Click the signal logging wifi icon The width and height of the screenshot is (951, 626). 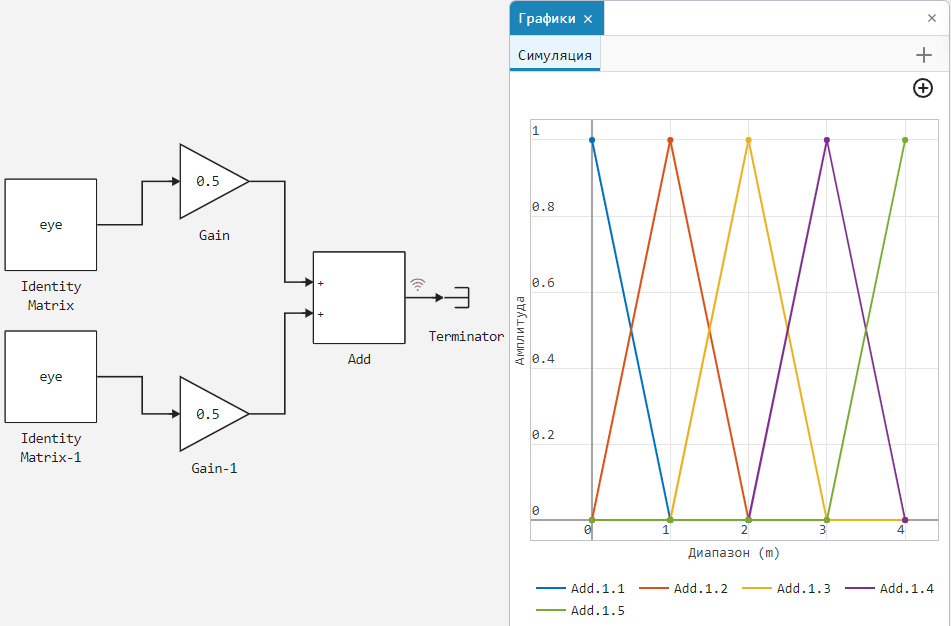[418, 284]
